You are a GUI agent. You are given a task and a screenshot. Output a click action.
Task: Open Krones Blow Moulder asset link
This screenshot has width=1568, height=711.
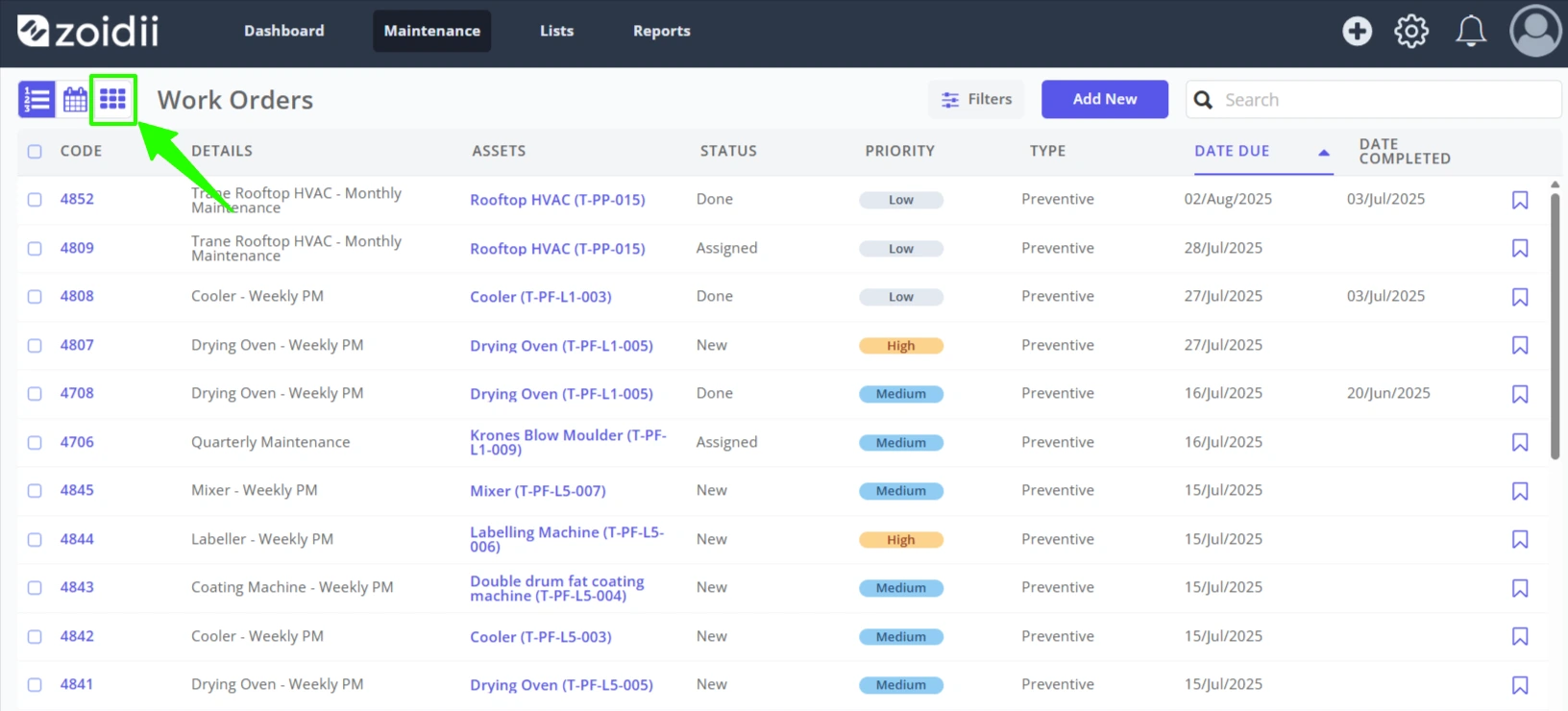pyautogui.click(x=568, y=442)
